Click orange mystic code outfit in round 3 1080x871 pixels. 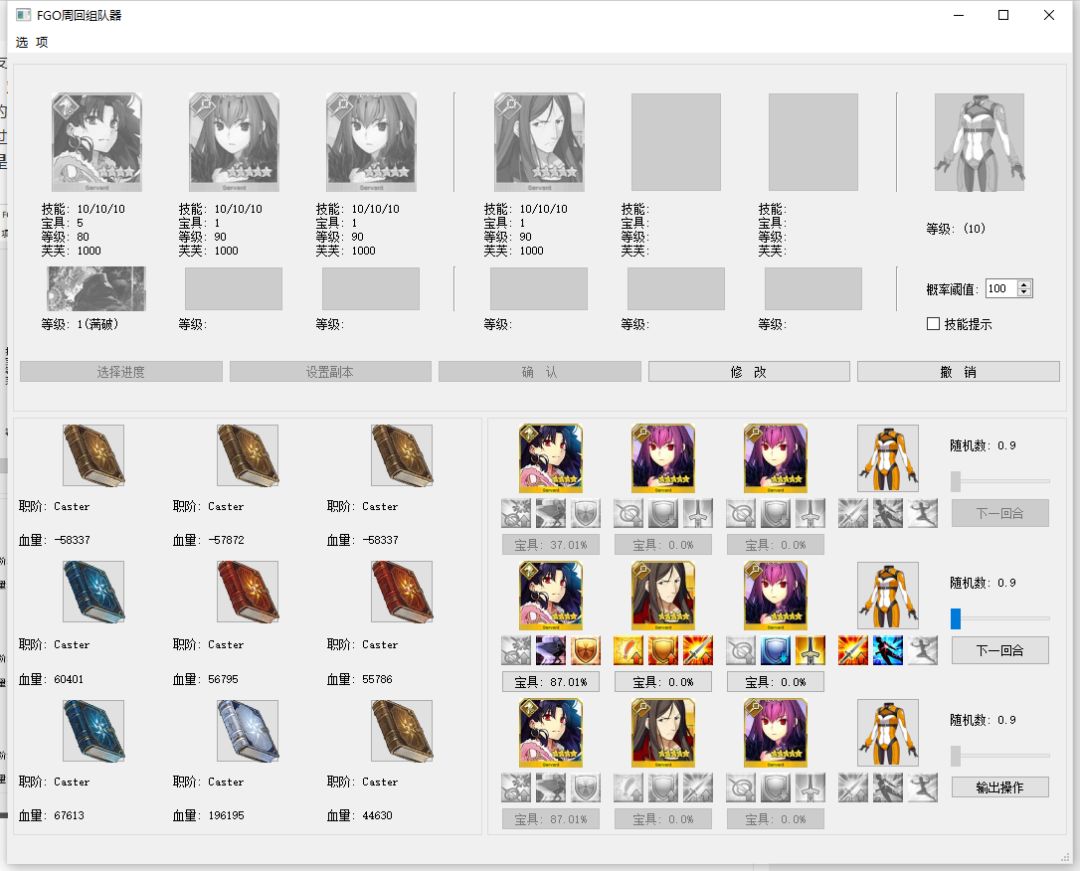pos(888,733)
